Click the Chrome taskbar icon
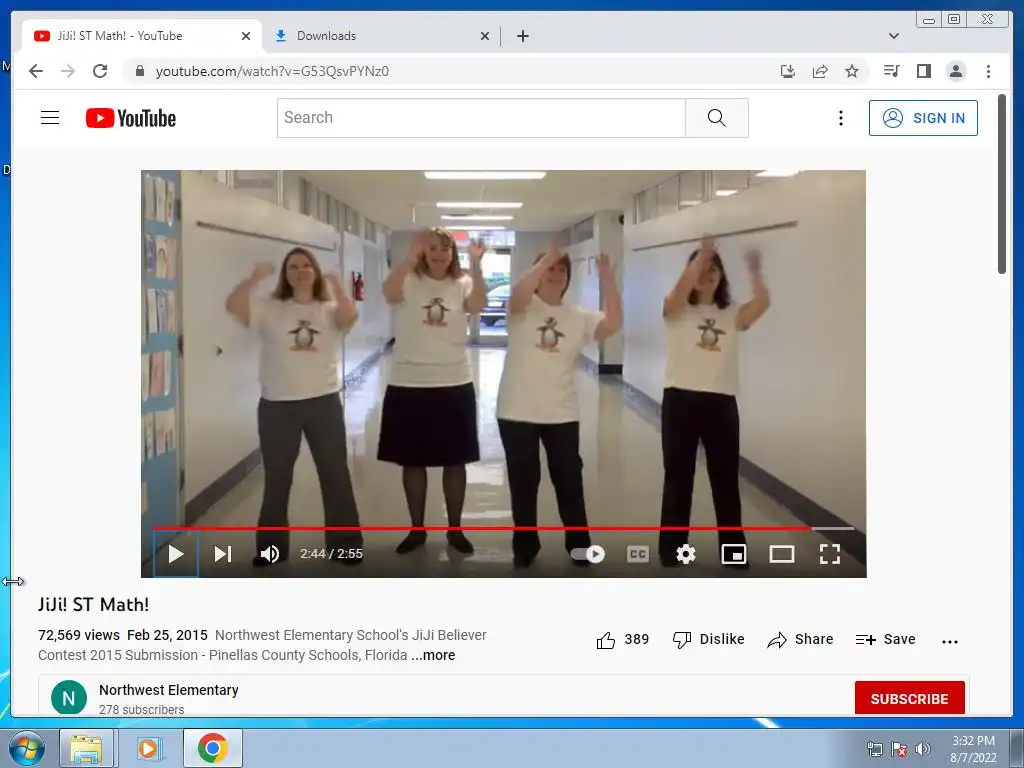 tap(212, 748)
